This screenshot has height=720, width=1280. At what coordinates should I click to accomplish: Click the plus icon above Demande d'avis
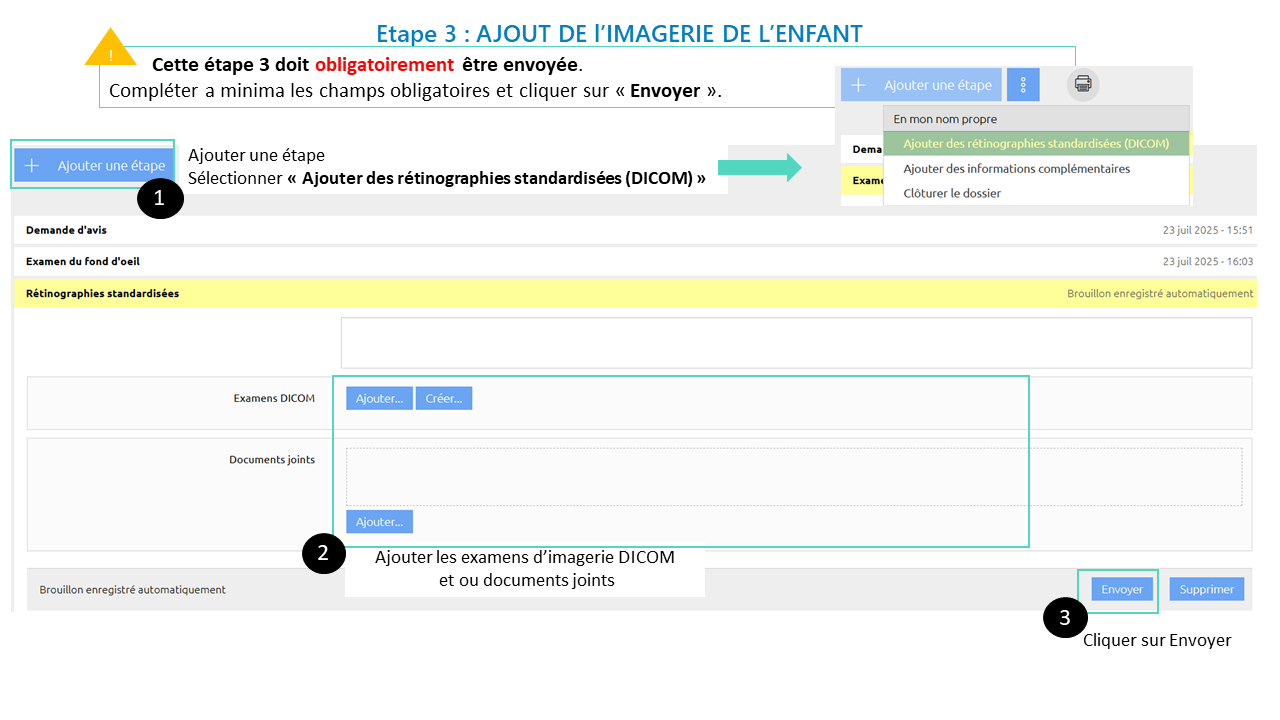(x=32, y=166)
